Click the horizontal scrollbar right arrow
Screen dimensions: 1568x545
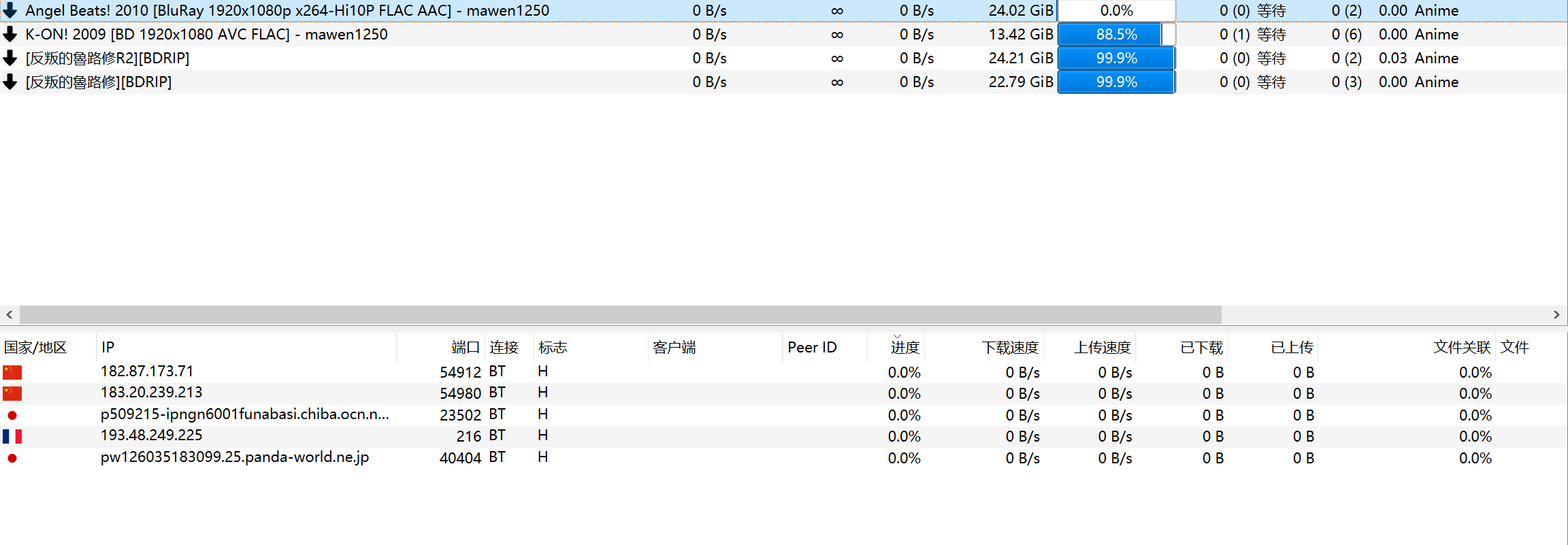1556,314
